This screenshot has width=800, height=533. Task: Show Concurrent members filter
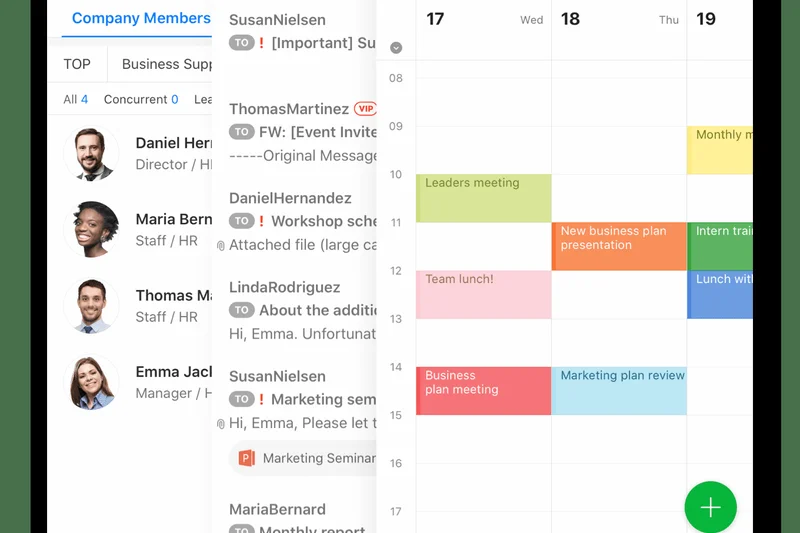(141, 99)
